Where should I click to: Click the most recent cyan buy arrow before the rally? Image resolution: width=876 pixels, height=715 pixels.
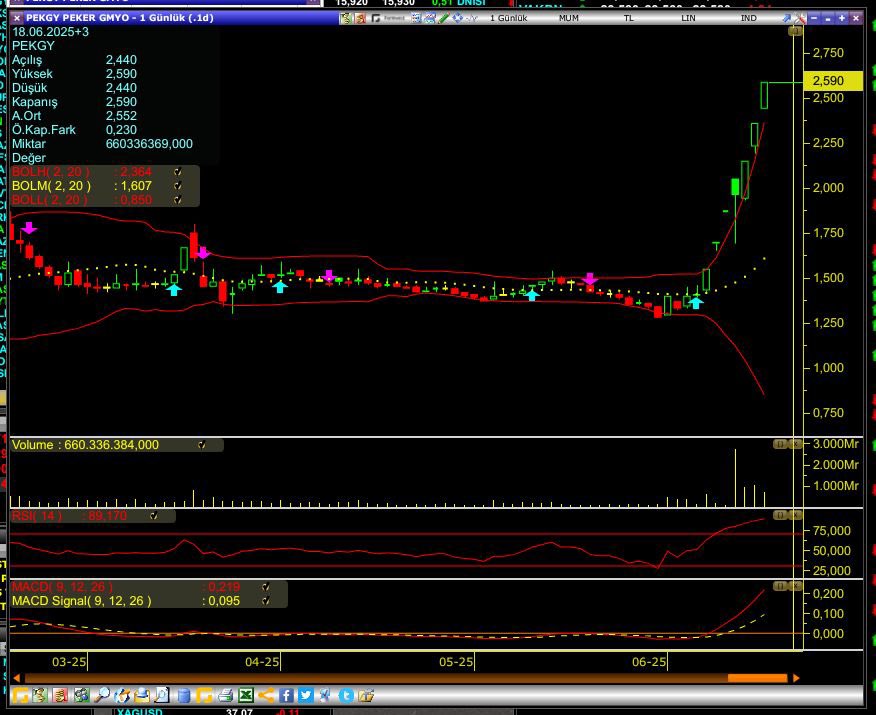point(696,303)
